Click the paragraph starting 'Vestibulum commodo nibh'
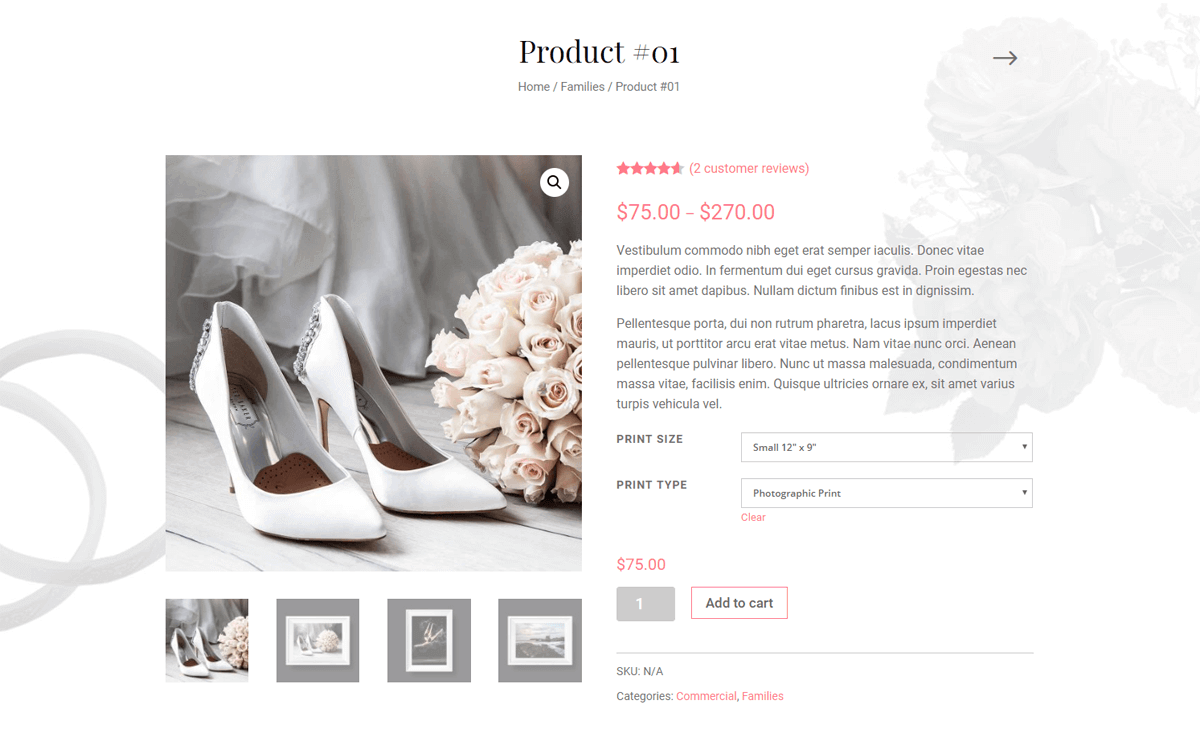1200x737 pixels. [822, 270]
